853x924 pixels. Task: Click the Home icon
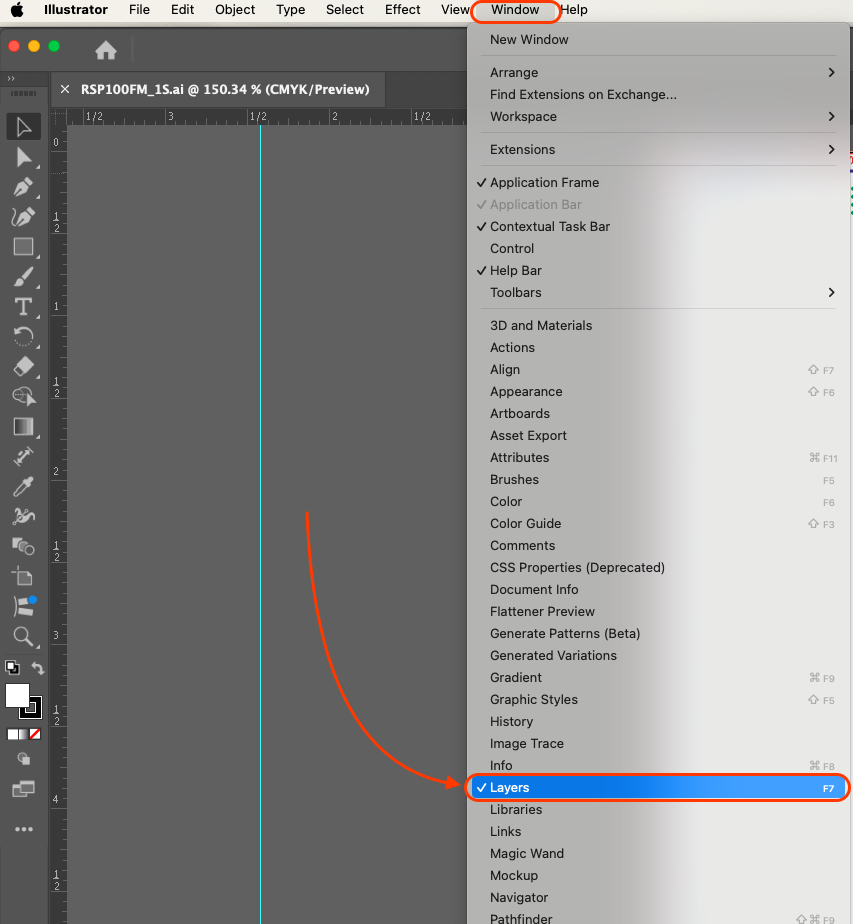pos(106,50)
